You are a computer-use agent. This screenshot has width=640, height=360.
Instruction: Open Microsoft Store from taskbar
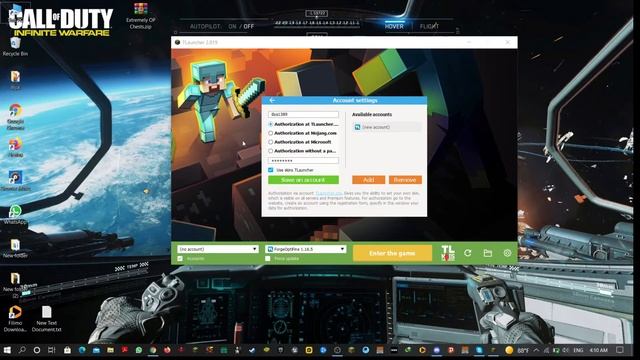67,350
